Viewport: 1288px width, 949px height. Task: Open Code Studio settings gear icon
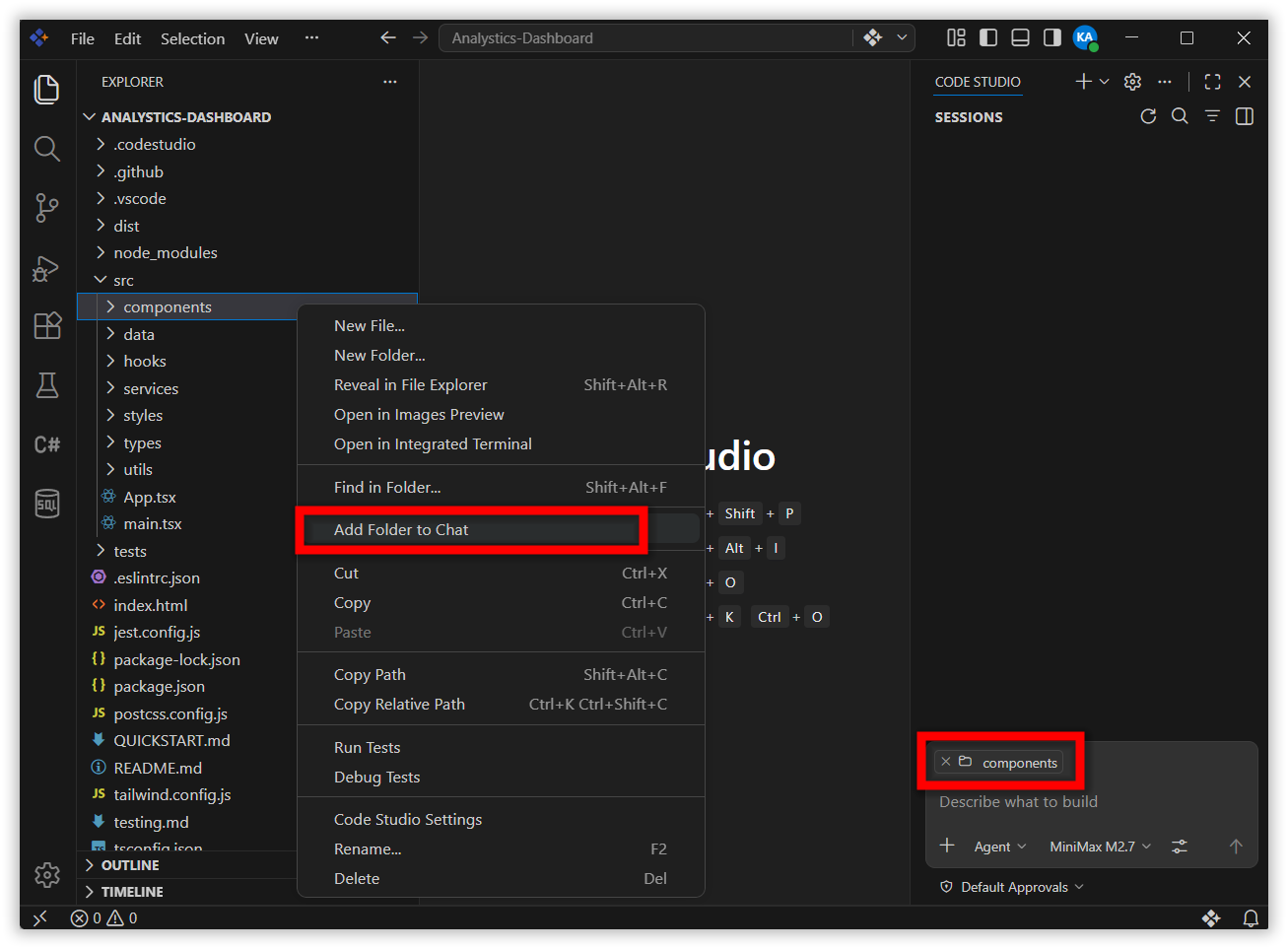(1132, 82)
